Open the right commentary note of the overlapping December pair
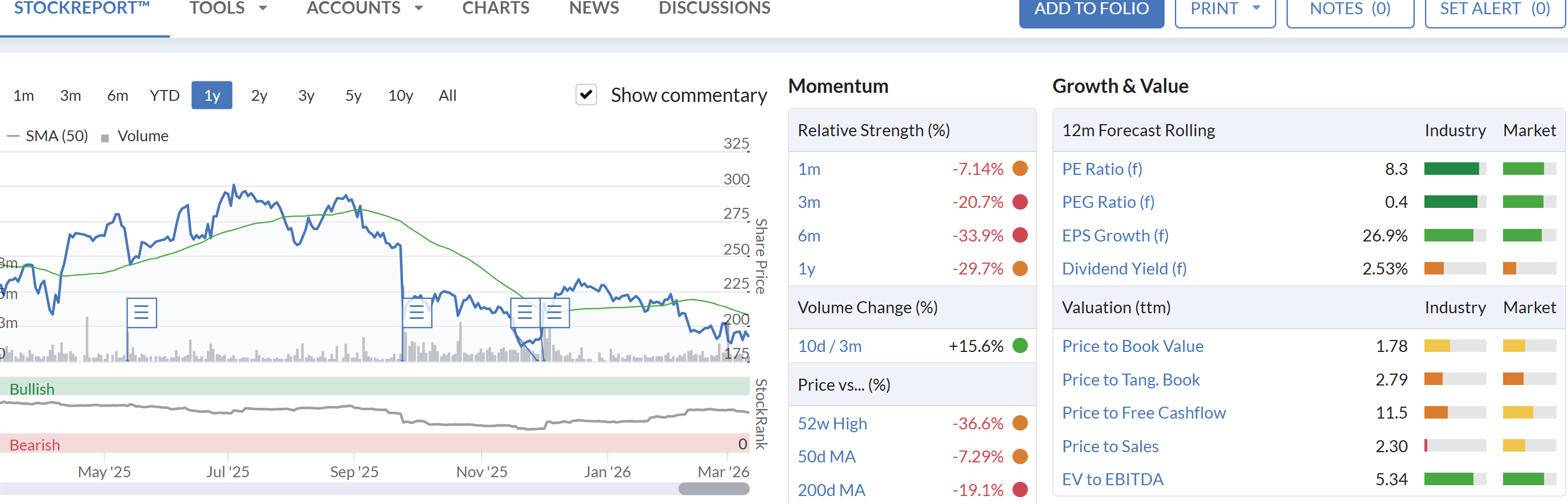The width and height of the screenshot is (1568, 504). [x=554, y=312]
